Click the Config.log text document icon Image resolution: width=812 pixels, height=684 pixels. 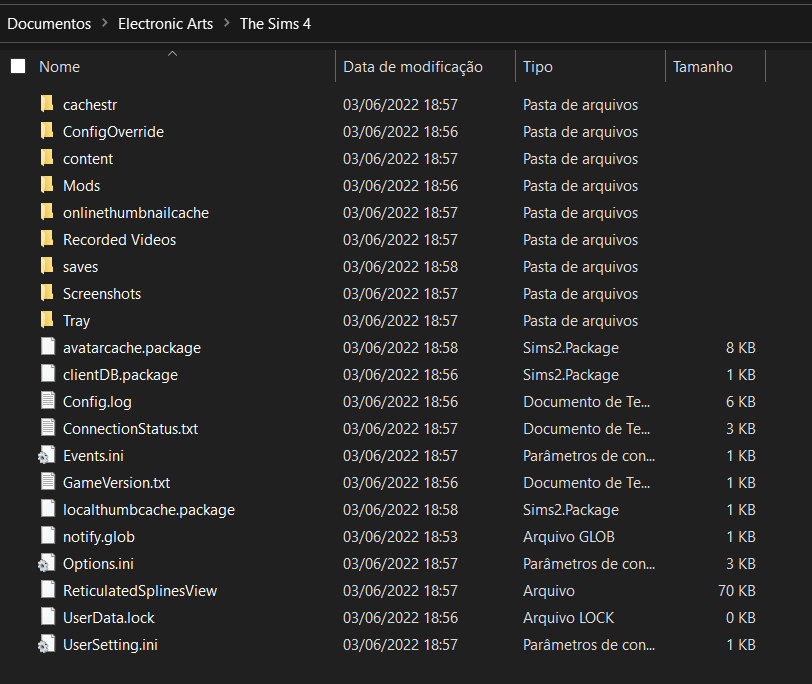pyautogui.click(x=47, y=401)
